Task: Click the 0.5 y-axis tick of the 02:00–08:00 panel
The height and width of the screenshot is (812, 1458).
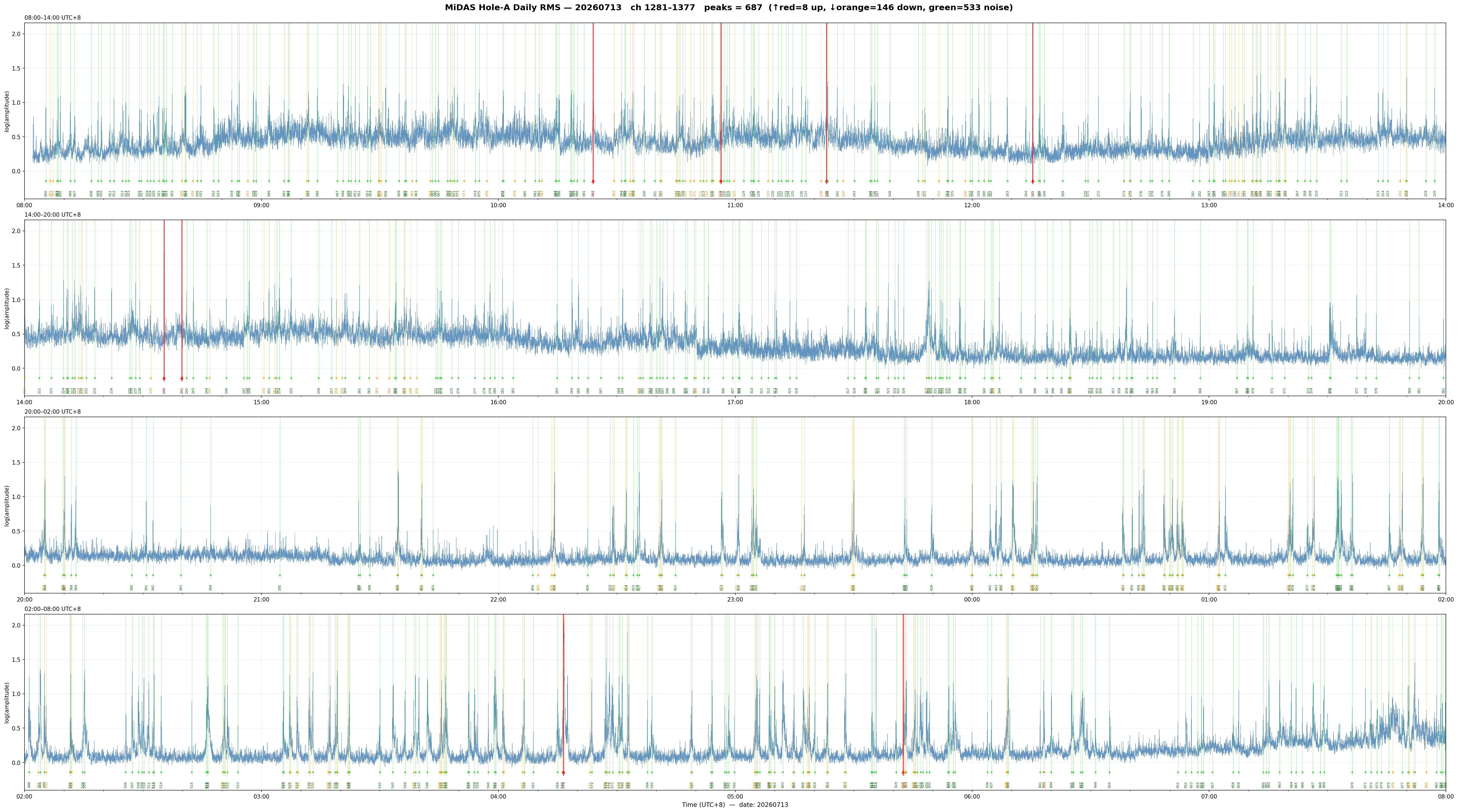Action: pyautogui.click(x=16, y=728)
